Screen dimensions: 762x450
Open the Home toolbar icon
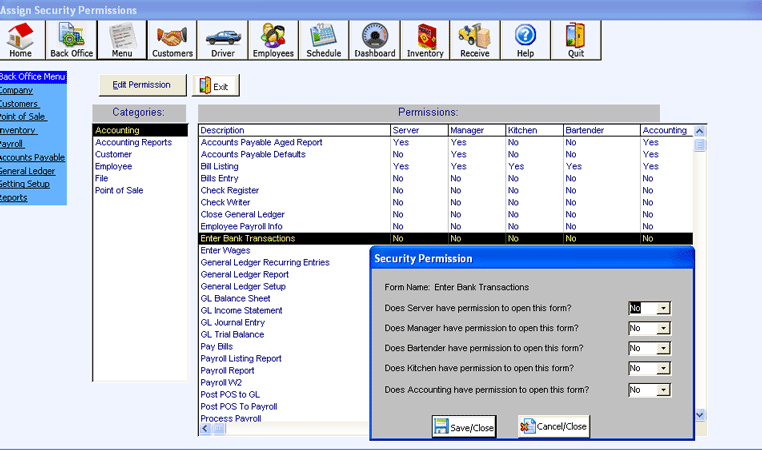point(21,40)
